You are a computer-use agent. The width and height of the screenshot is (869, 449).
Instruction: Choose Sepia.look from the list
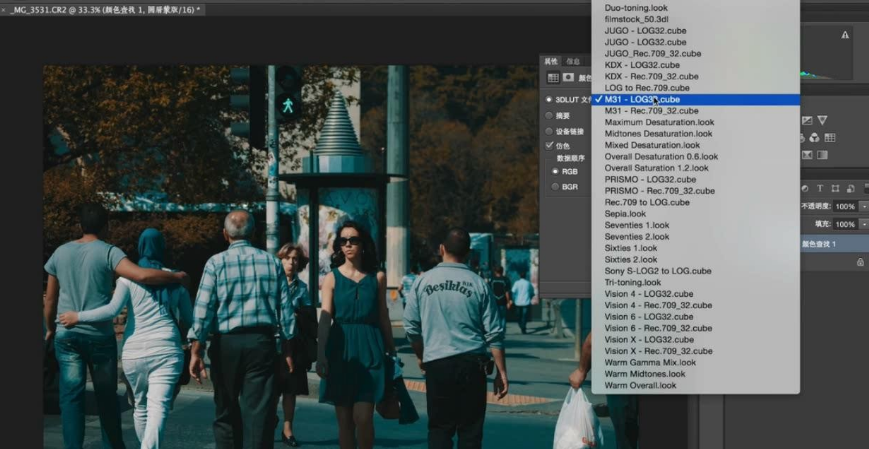pyautogui.click(x=696, y=214)
